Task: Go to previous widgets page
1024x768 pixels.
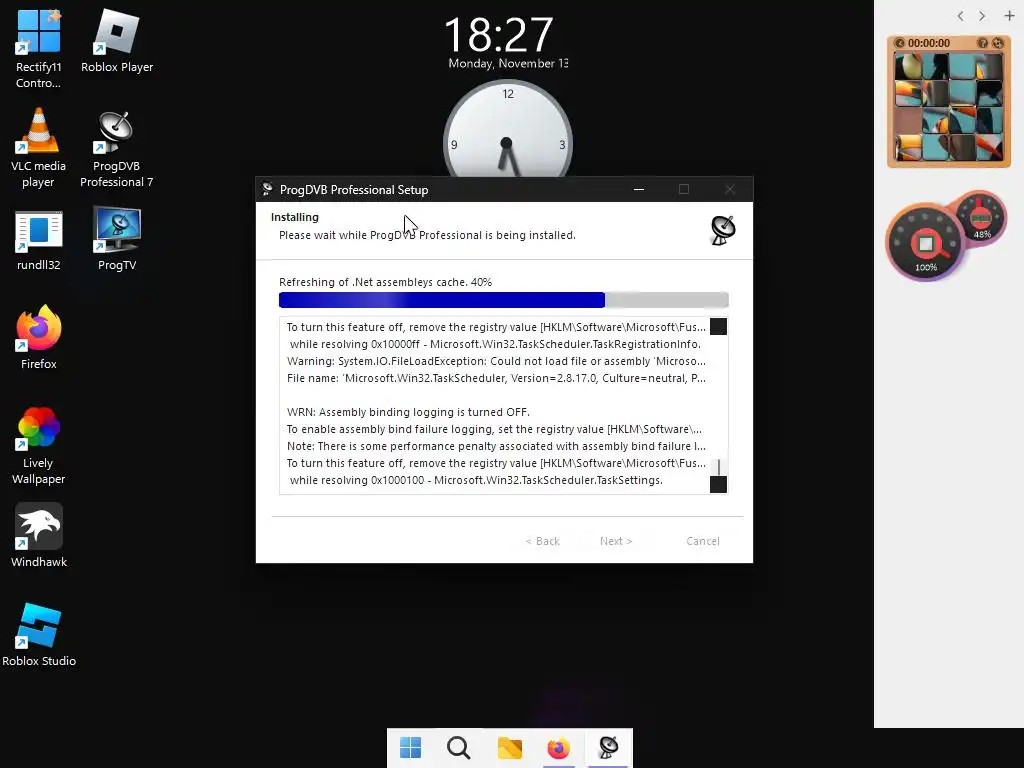Action: (x=960, y=16)
